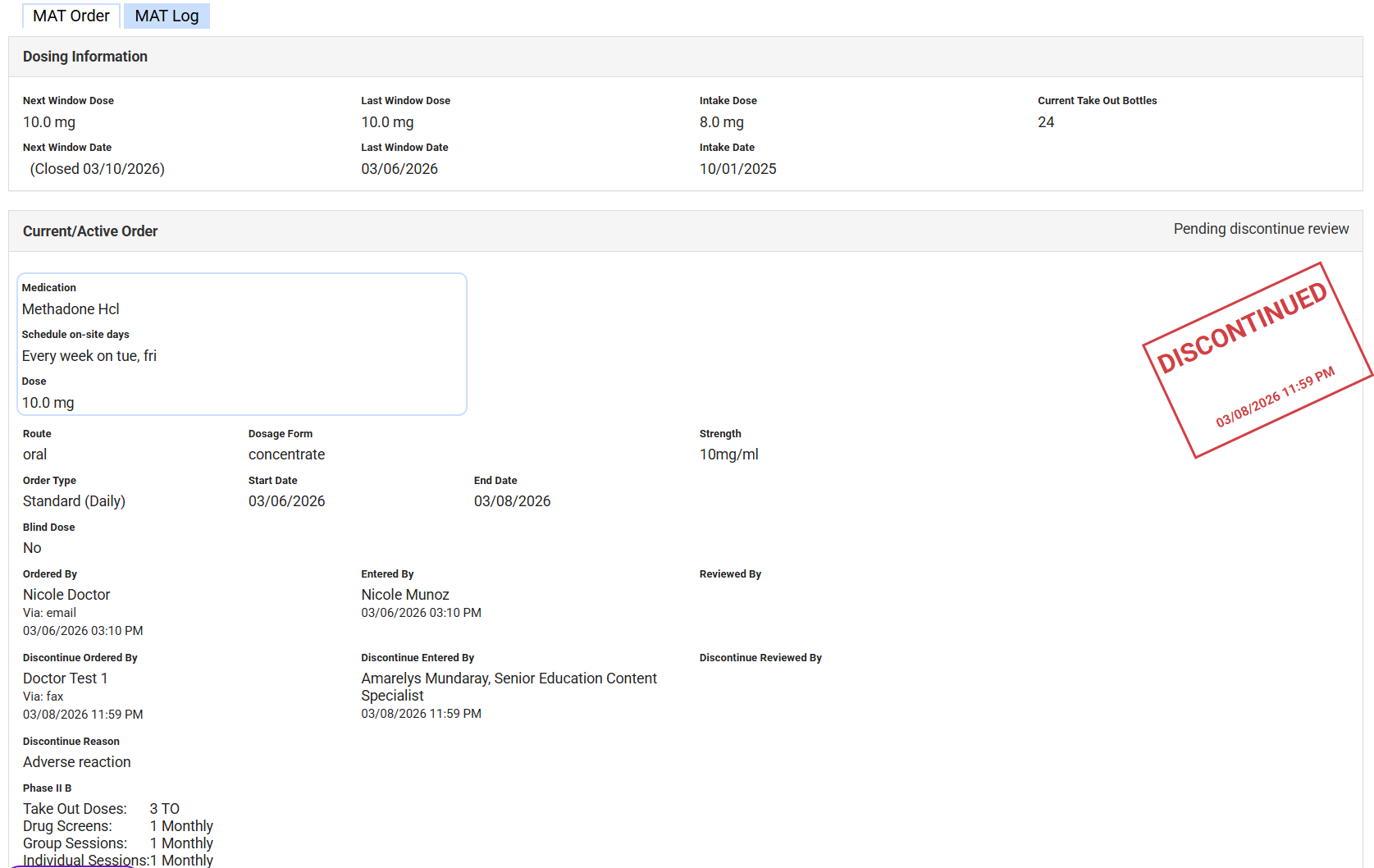Click the Every week on tue, fri schedule
Viewport: 1374px width, 868px height.
coord(89,356)
